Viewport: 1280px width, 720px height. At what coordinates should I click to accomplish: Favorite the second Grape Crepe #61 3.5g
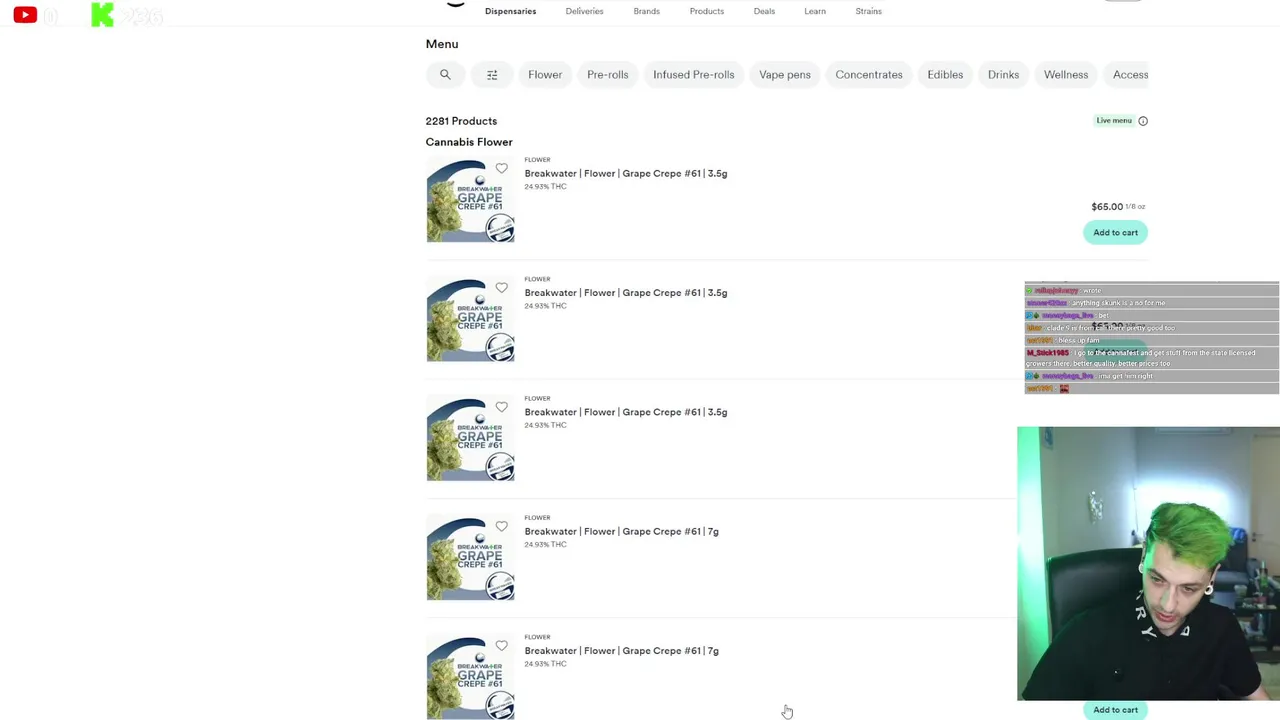point(501,288)
